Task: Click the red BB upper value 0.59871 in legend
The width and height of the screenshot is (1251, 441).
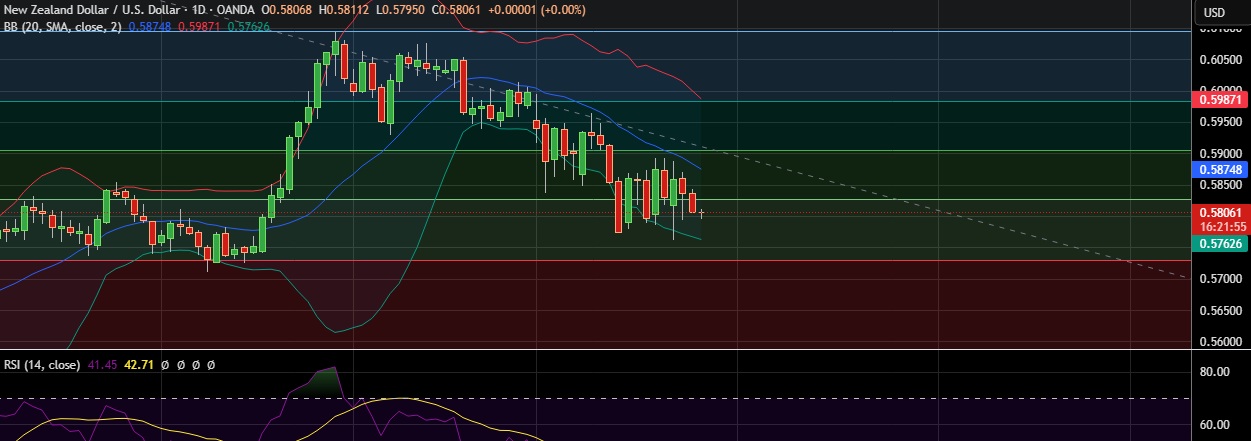Action: point(200,27)
